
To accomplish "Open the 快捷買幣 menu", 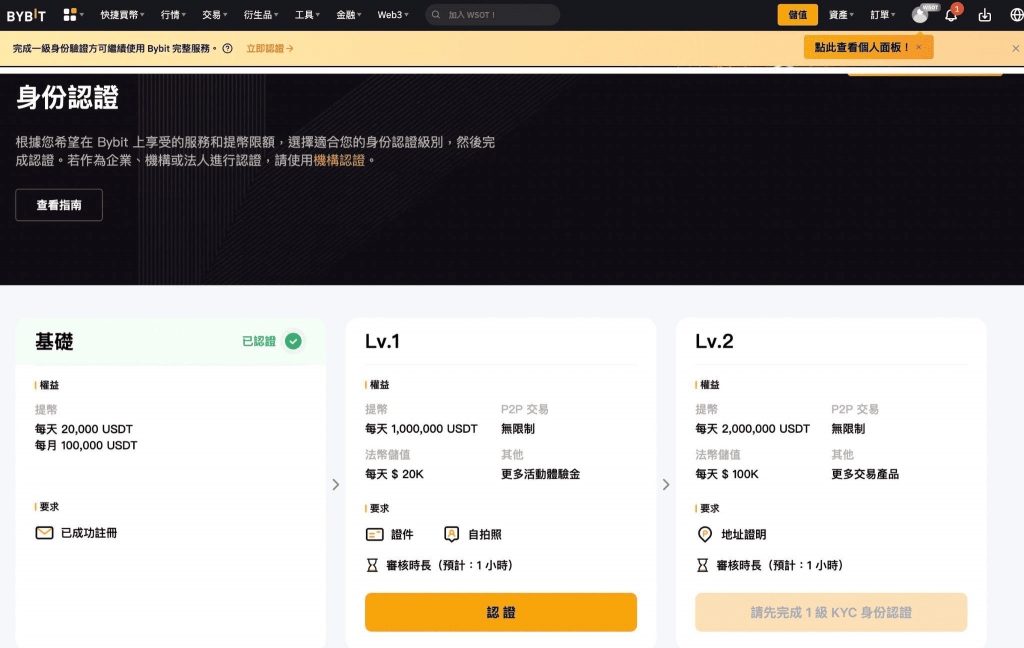I will pos(122,14).
